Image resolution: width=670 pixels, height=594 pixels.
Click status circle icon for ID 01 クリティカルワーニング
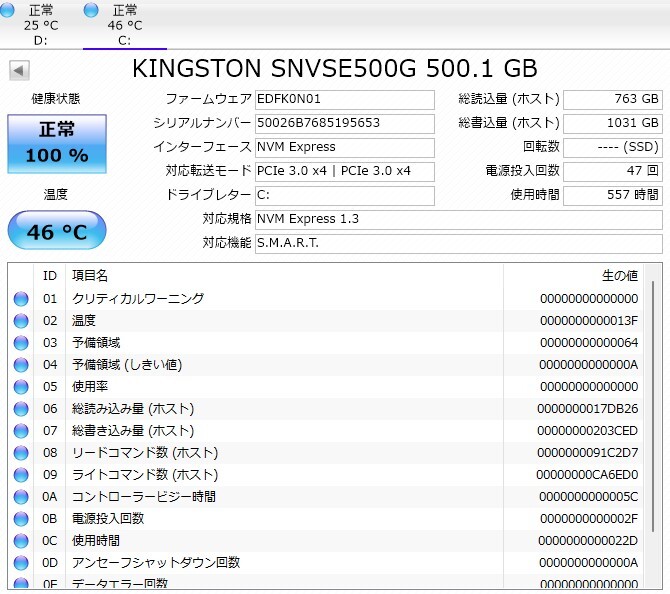21,299
